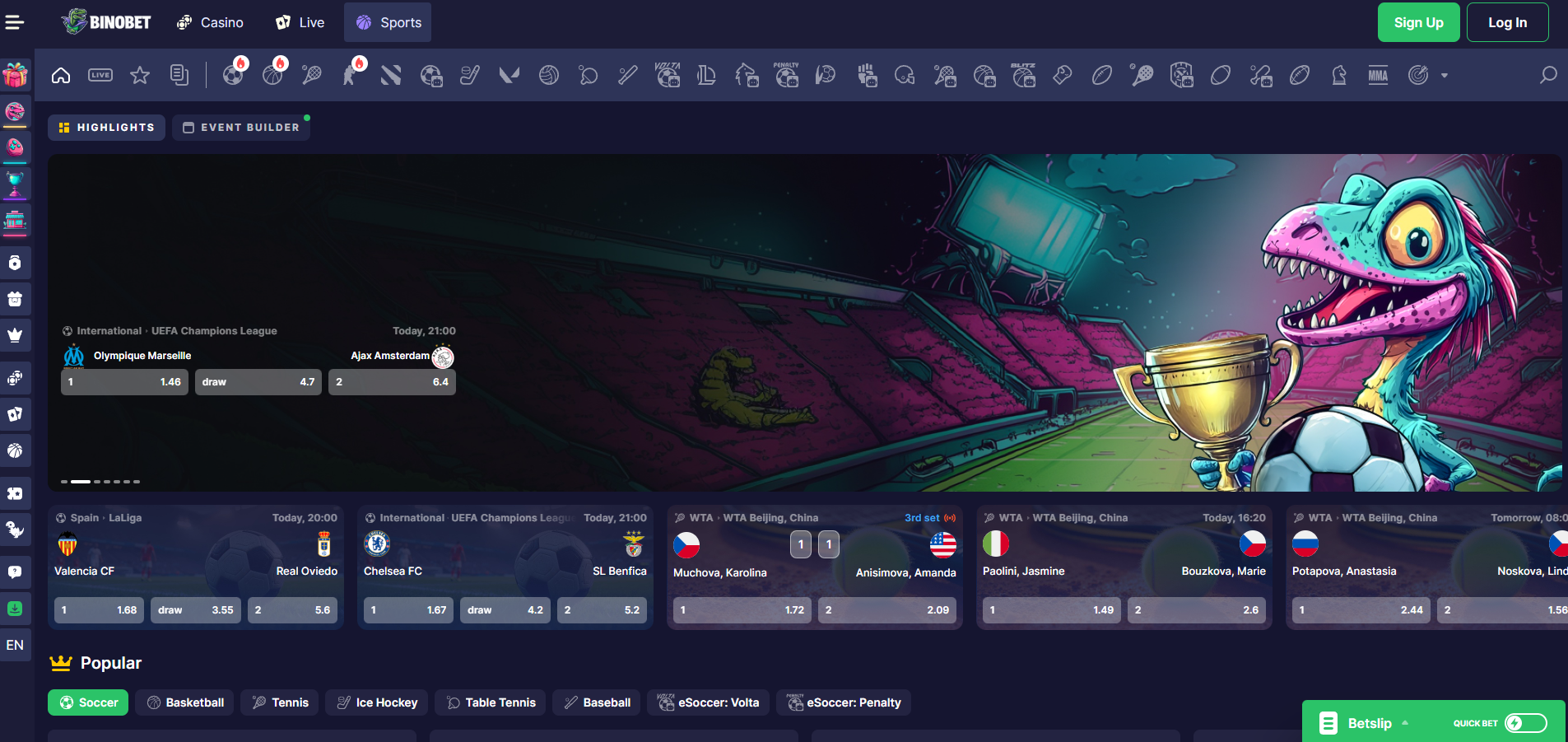
Task: Select the Basketball popular tab
Action: [185, 702]
